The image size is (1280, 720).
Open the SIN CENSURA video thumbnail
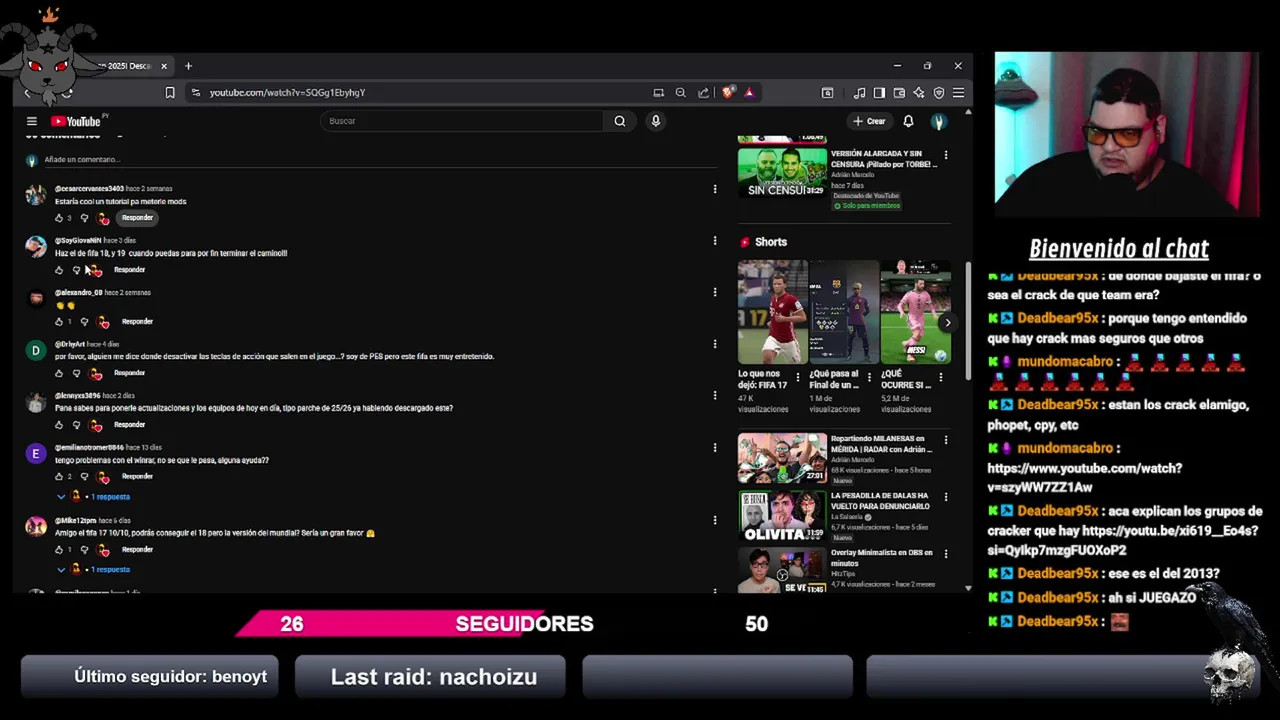click(x=782, y=173)
